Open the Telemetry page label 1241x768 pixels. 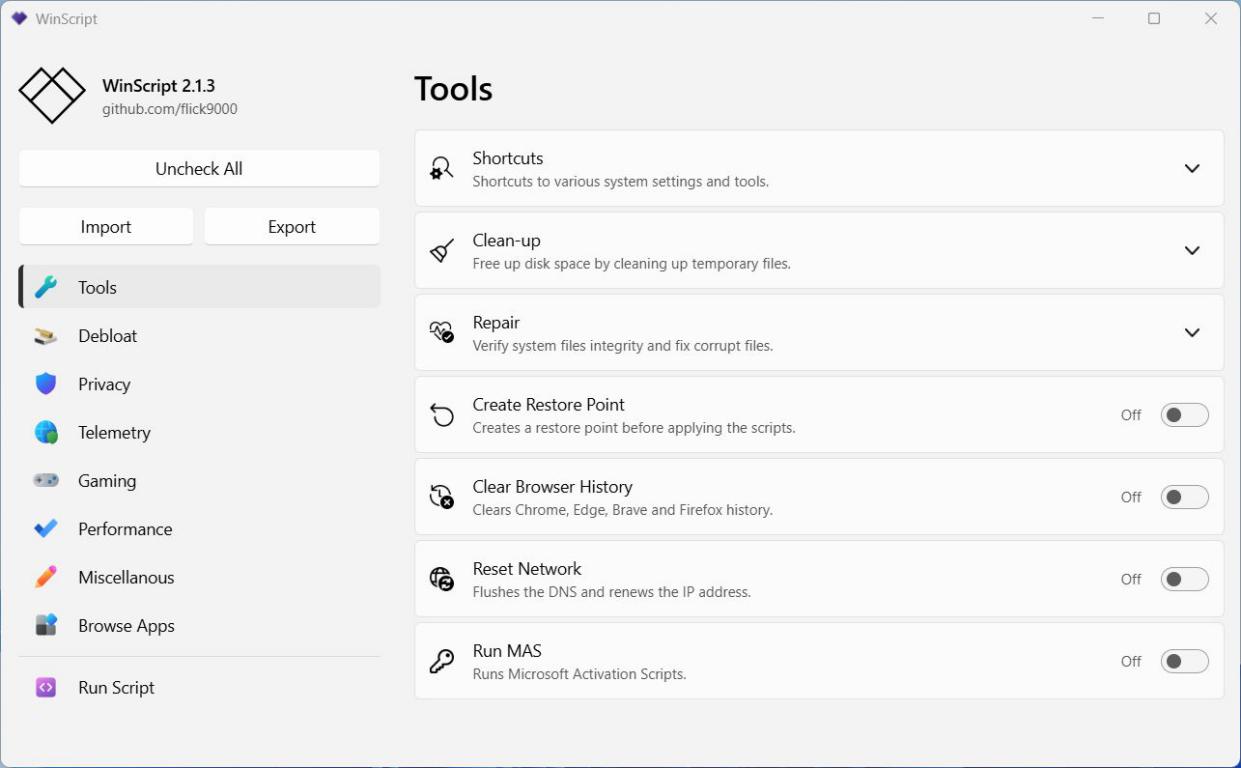114,432
